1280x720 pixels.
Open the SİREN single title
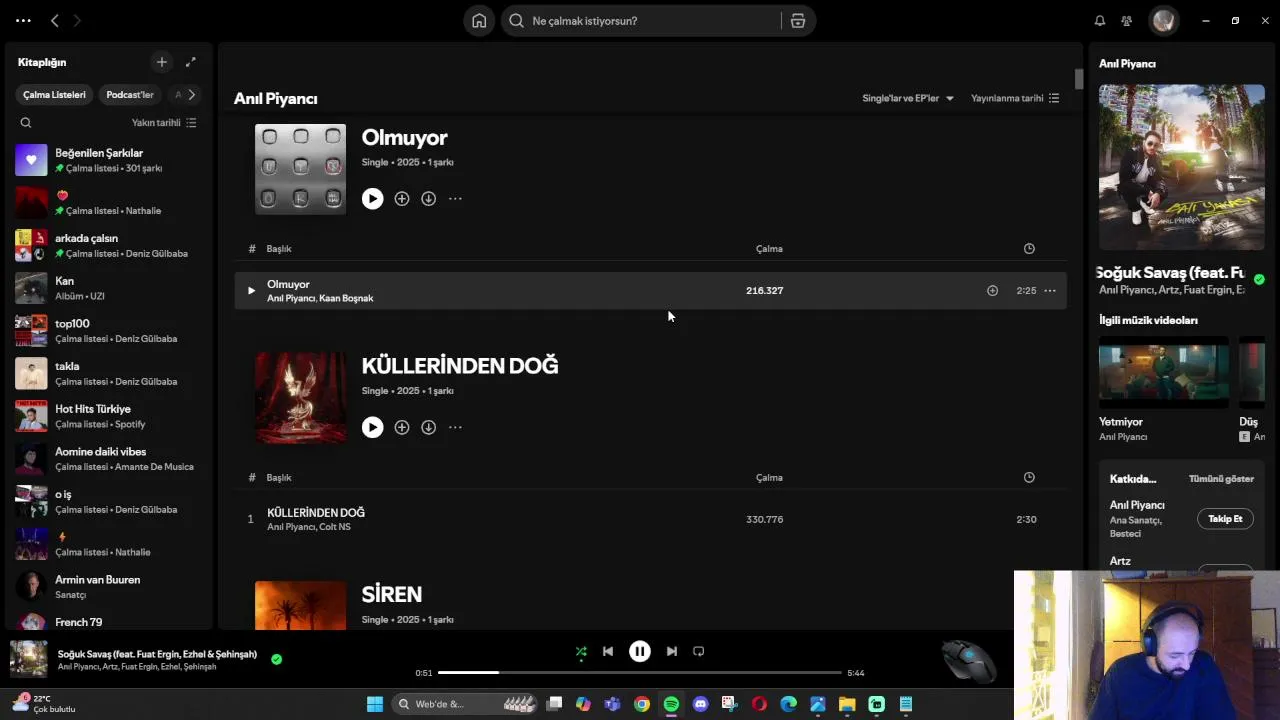[x=392, y=594]
